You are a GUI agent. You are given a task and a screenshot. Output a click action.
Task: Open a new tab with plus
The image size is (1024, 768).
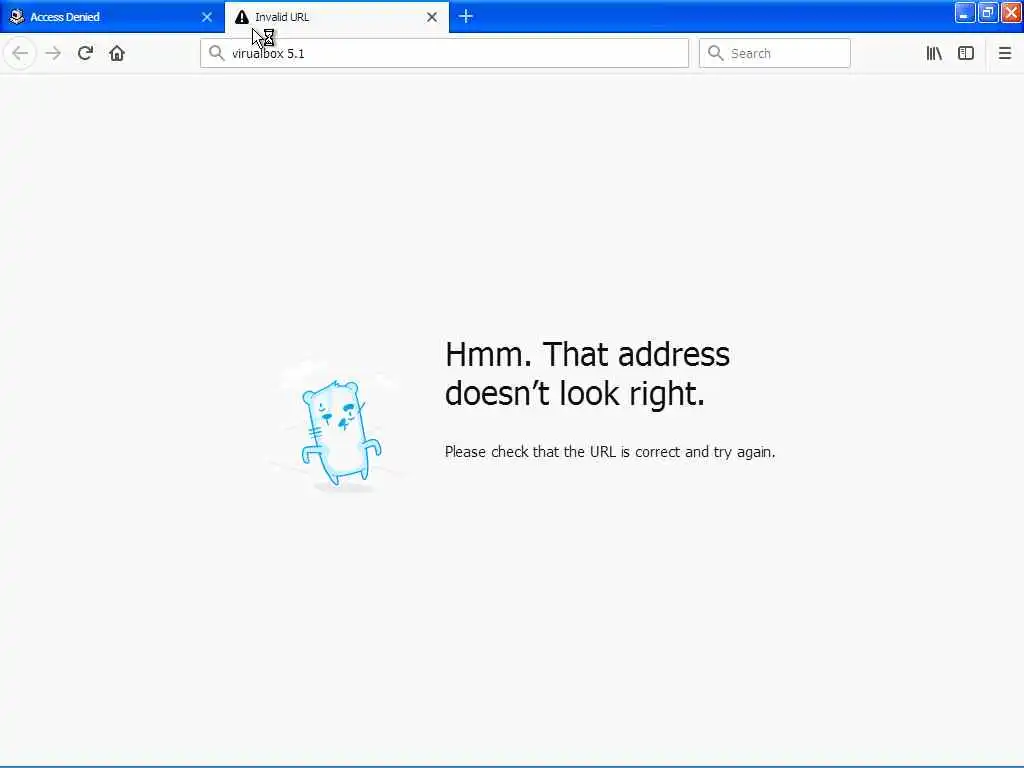click(x=466, y=16)
